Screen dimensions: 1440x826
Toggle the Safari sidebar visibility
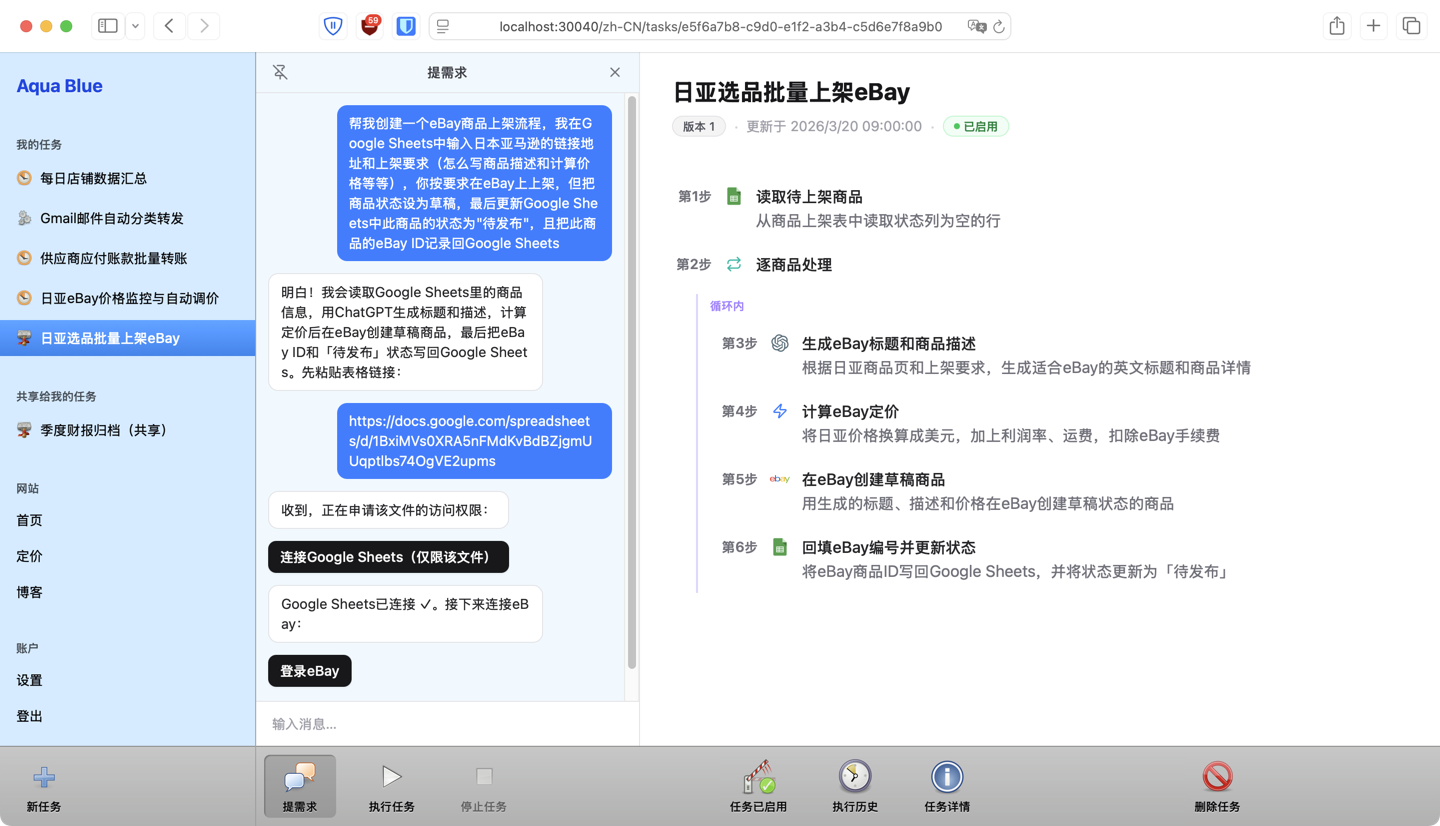click(107, 25)
